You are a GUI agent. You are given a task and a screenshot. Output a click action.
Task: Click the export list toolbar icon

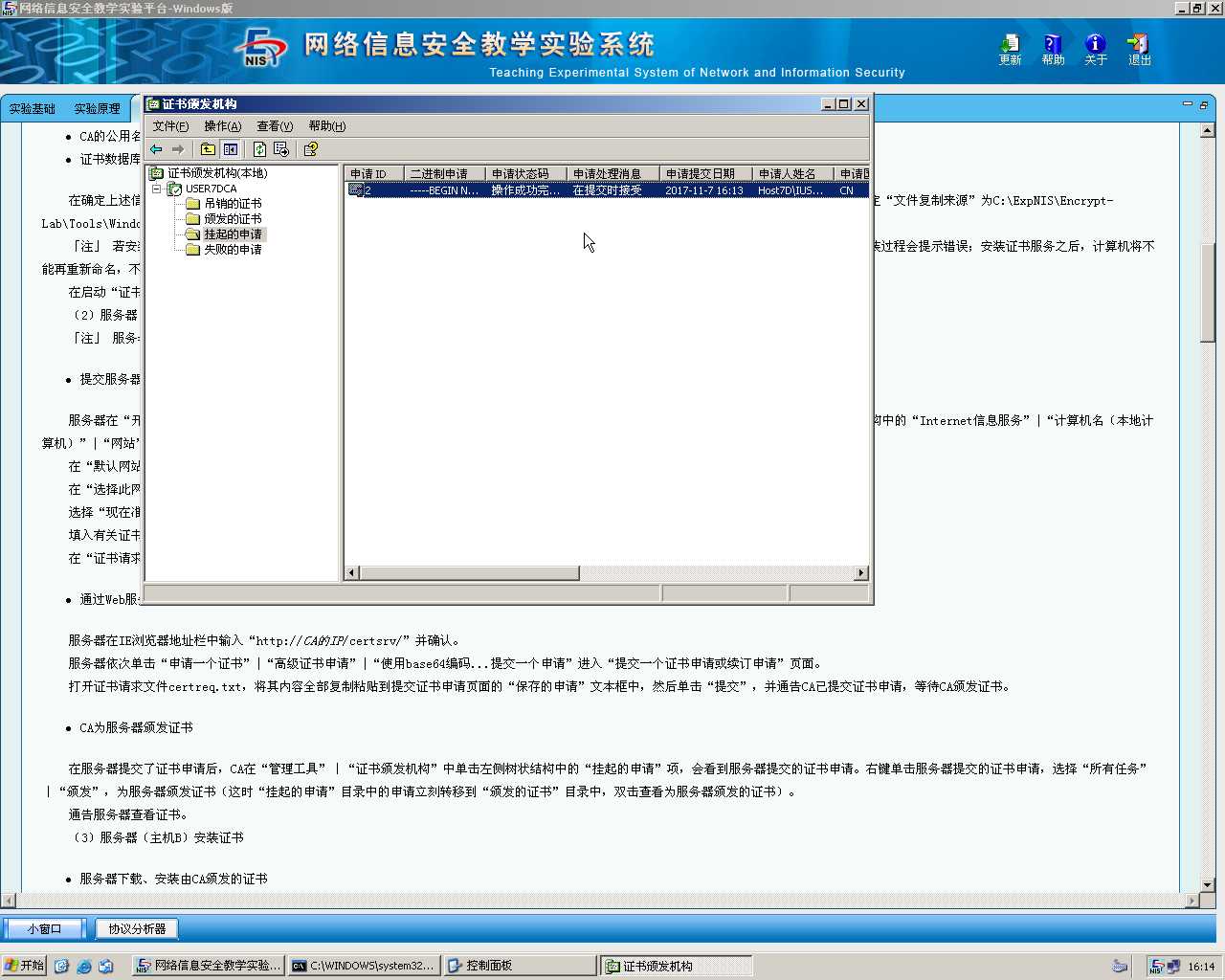[281, 149]
